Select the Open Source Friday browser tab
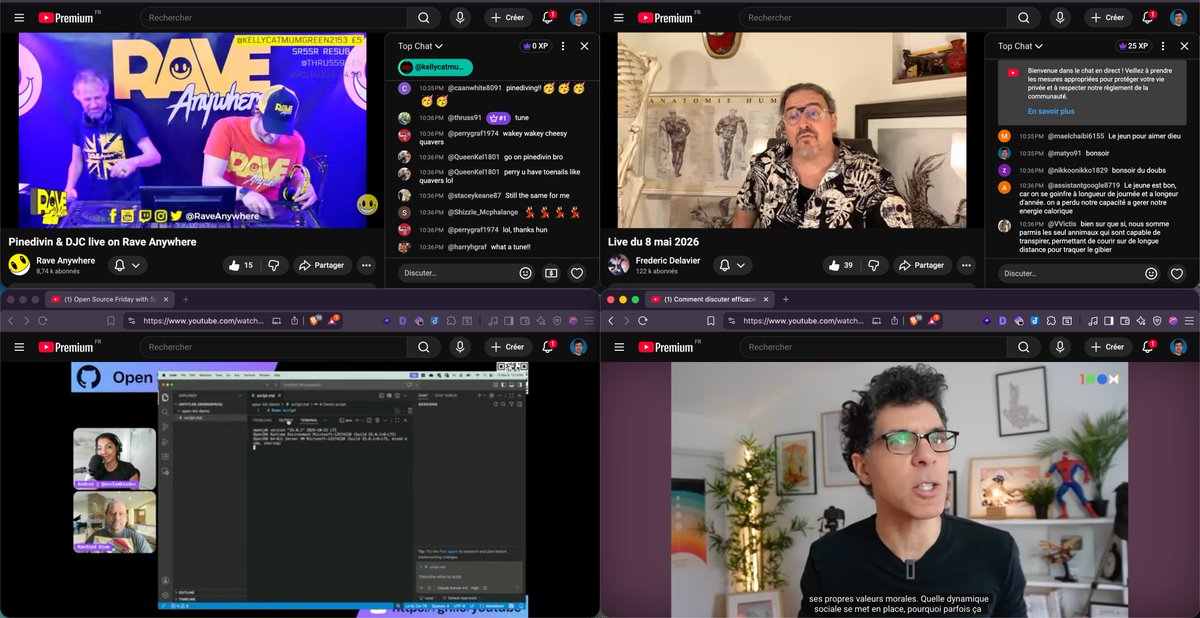 pos(111,299)
